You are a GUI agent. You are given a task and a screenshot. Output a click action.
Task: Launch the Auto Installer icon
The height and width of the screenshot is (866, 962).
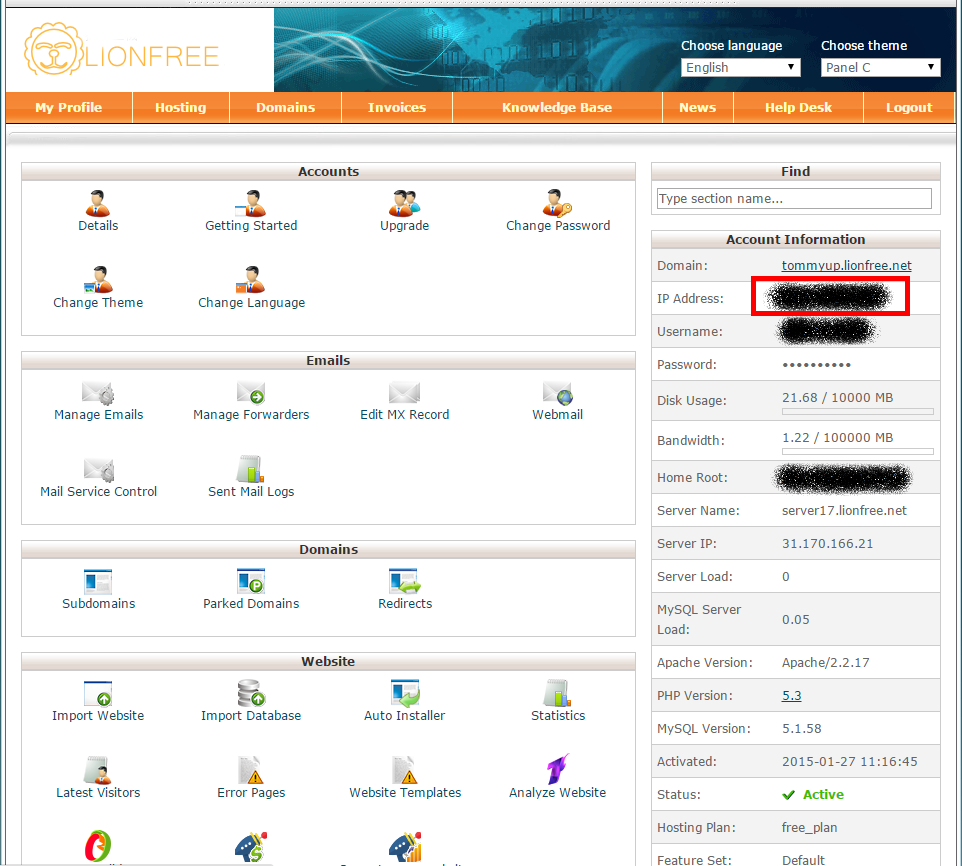click(x=405, y=693)
